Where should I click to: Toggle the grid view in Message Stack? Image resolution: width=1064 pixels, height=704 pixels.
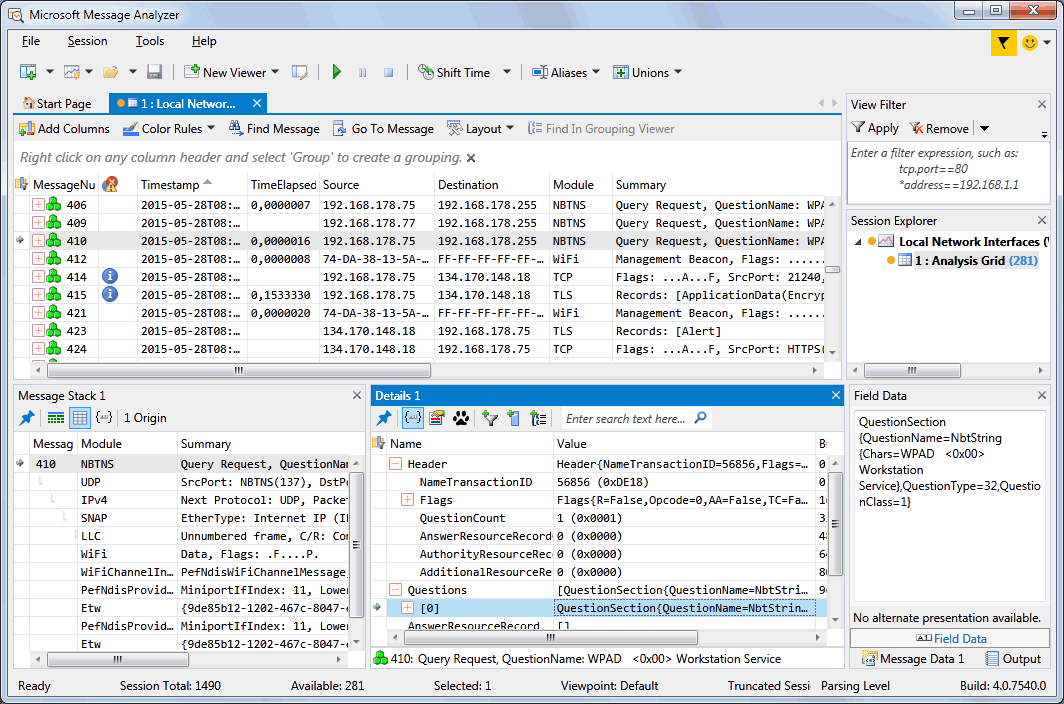click(x=80, y=418)
